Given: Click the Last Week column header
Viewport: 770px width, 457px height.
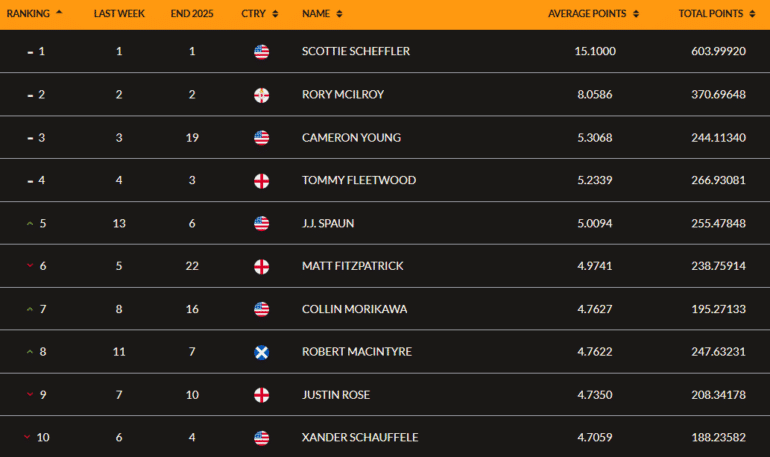Looking at the screenshot, I should pos(118,14).
